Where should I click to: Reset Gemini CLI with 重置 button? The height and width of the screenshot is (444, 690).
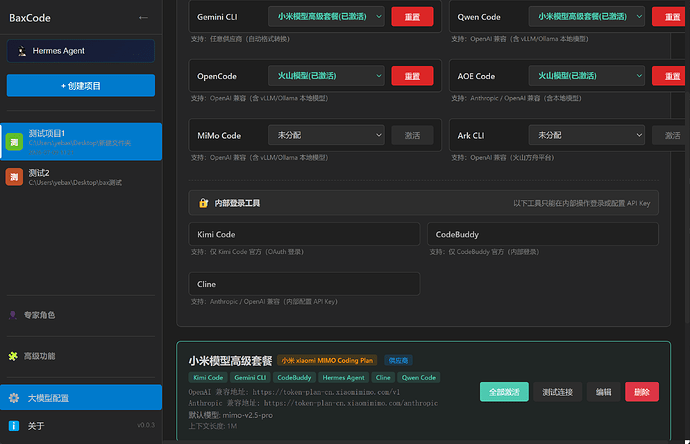tap(412, 17)
